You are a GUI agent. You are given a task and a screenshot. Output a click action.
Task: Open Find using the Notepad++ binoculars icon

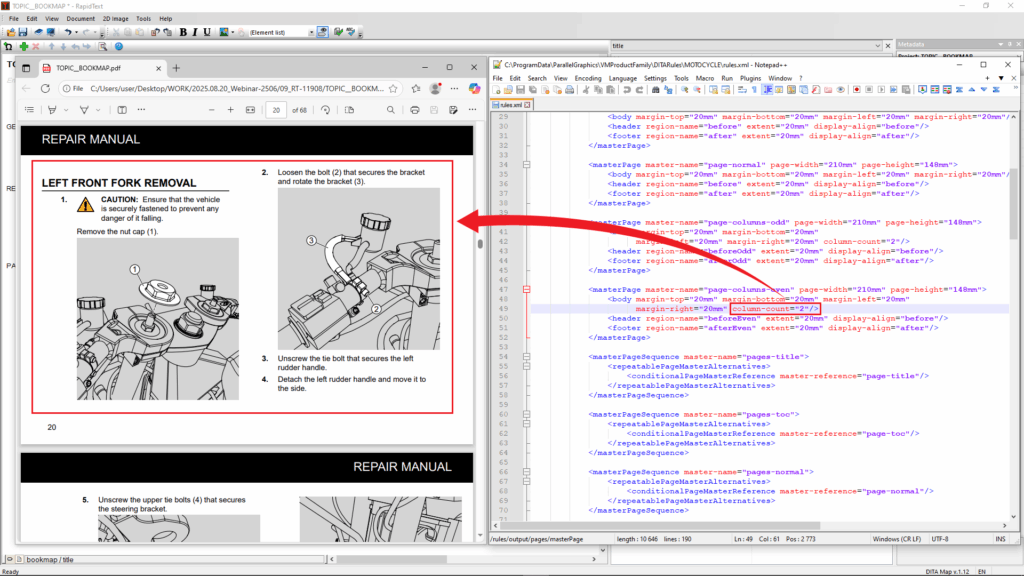(x=656, y=91)
